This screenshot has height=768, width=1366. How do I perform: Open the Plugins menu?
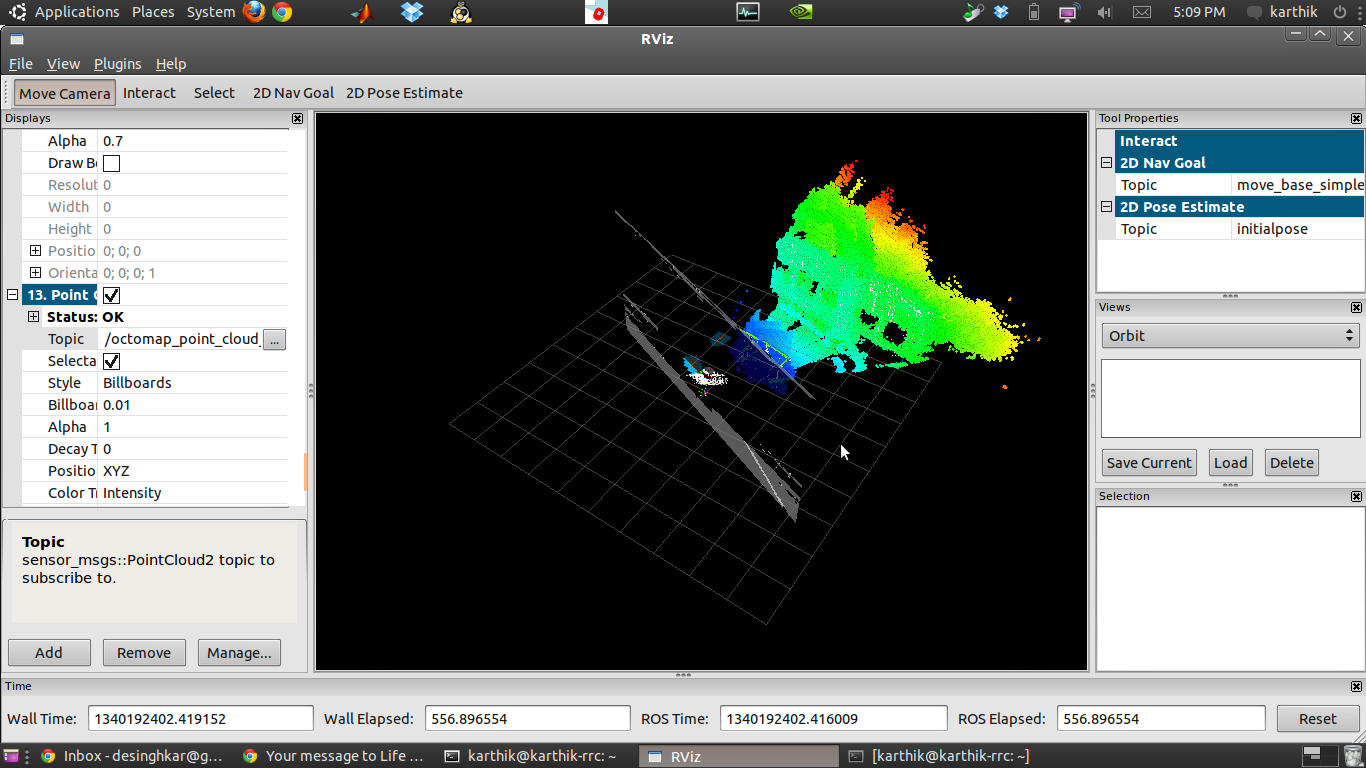click(x=117, y=64)
